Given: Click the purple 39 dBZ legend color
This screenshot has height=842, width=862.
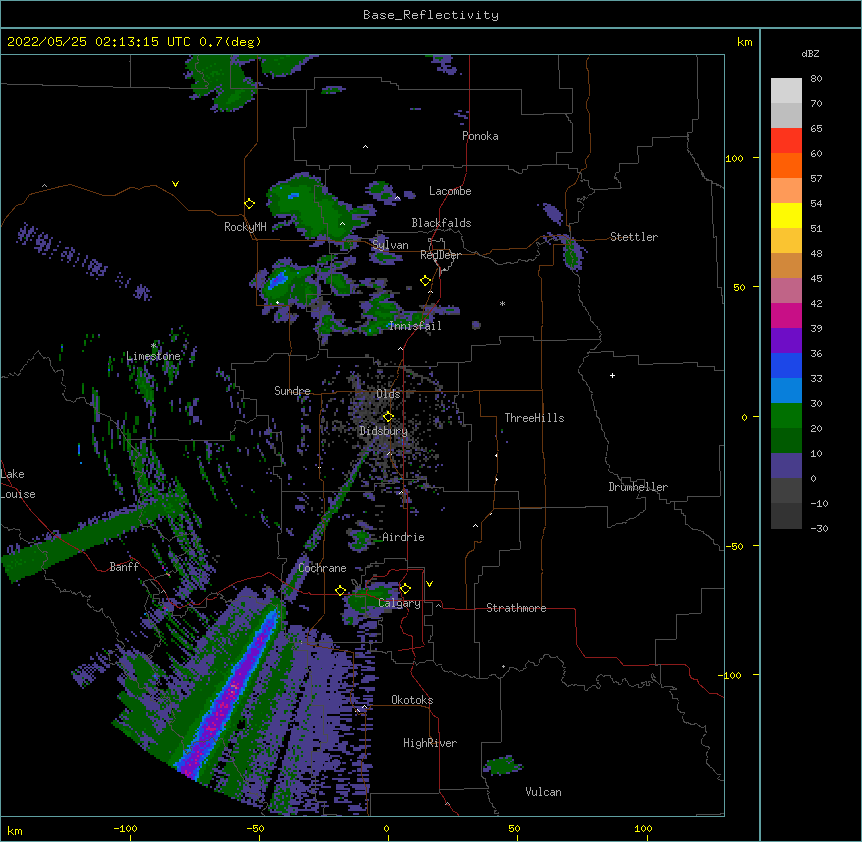Looking at the screenshot, I should [786, 341].
